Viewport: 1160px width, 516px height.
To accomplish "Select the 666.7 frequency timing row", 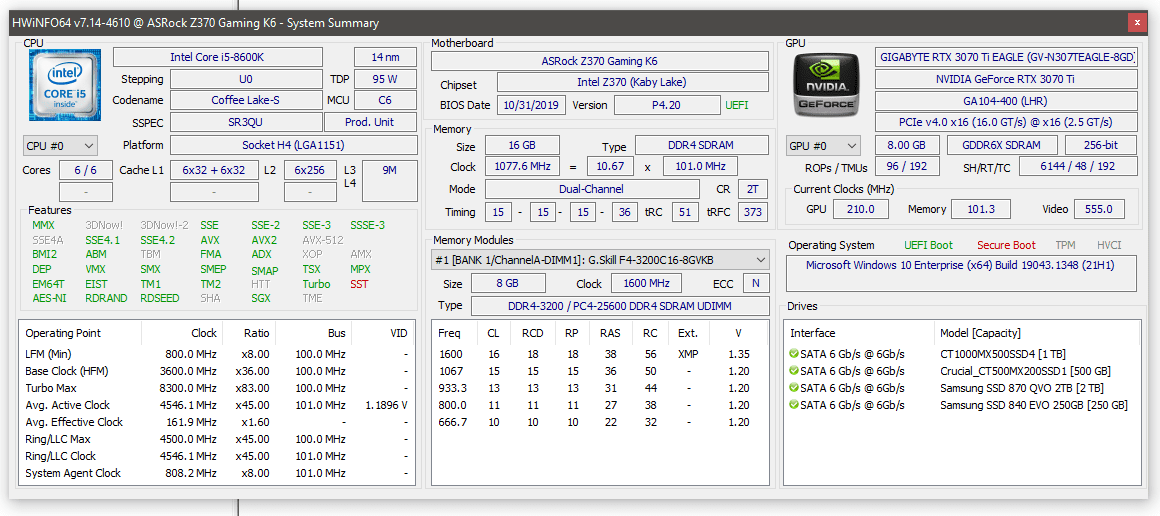I will [x=602, y=422].
